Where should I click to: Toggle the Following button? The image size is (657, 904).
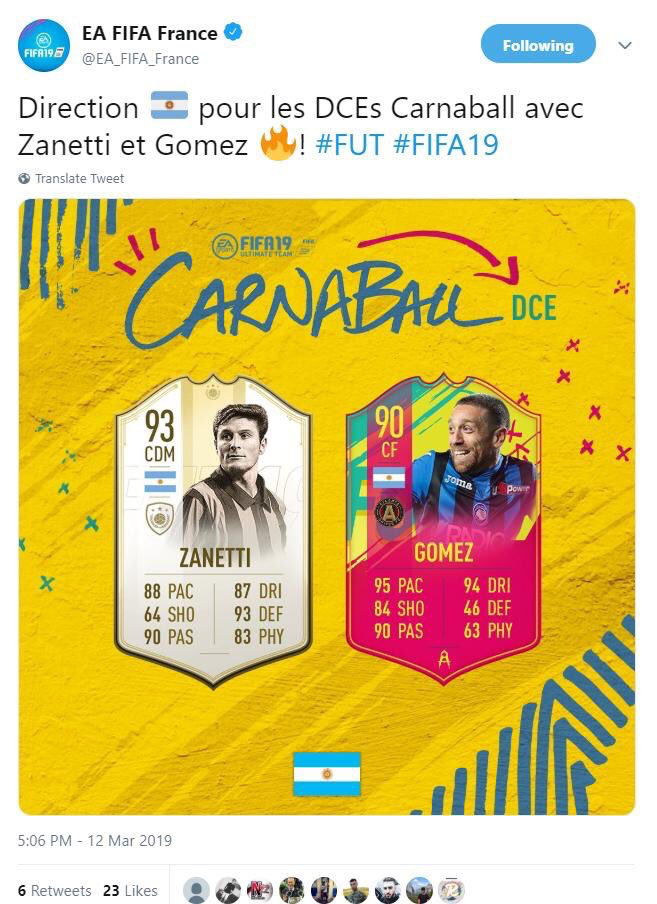[x=538, y=44]
